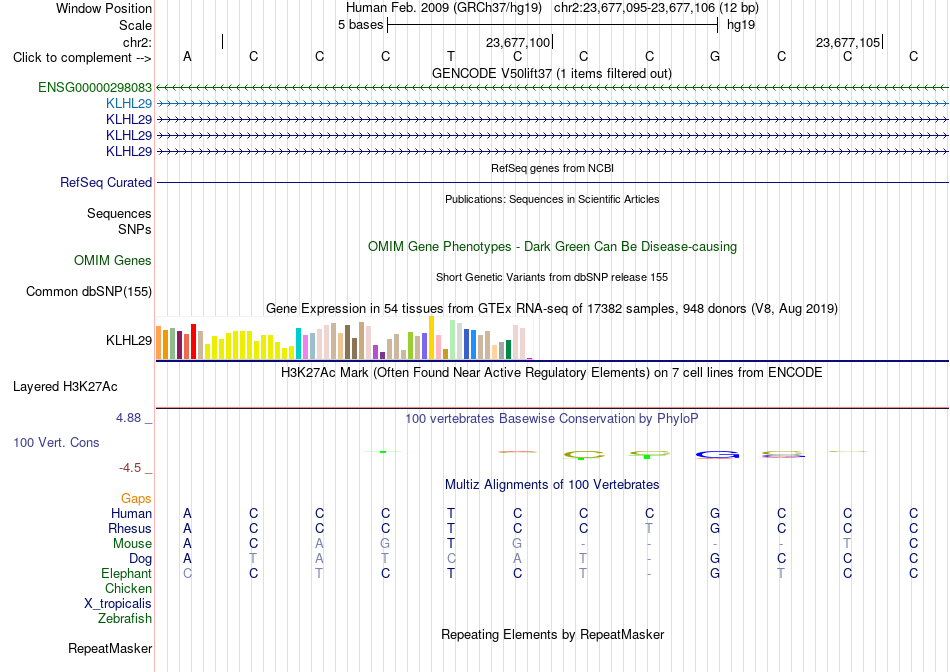Viewport: 950px width, 672px height.
Task: Select the Mouse species row label
Action: pyautogui.click(x=132, y=544)
